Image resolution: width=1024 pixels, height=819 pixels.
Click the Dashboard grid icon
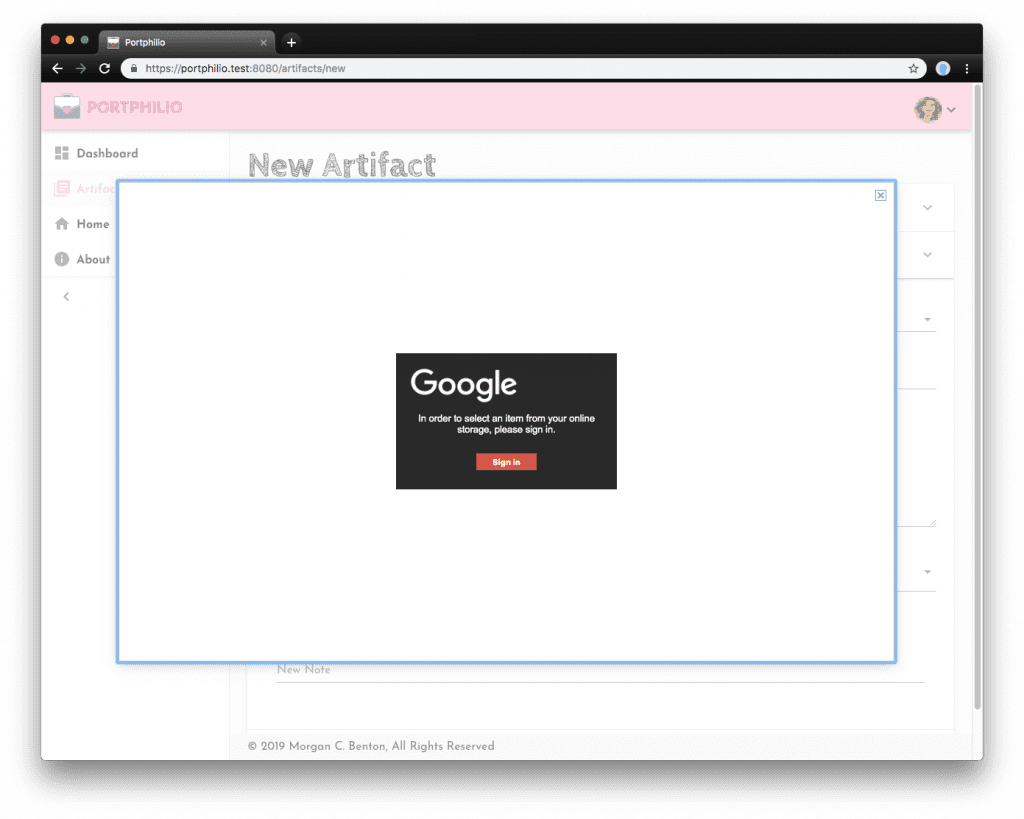click(62, 153)
